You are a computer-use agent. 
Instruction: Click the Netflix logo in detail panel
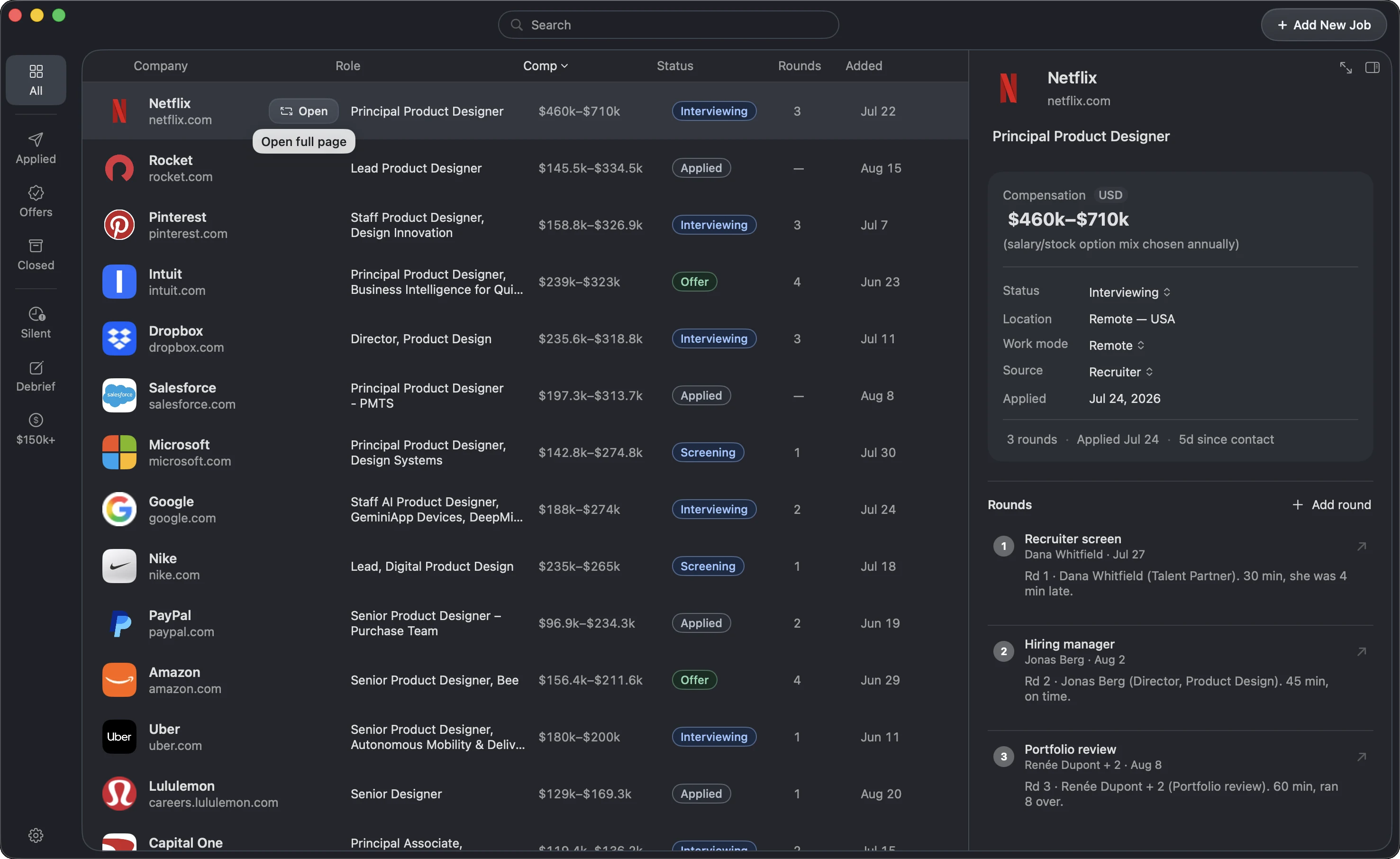1009,88
